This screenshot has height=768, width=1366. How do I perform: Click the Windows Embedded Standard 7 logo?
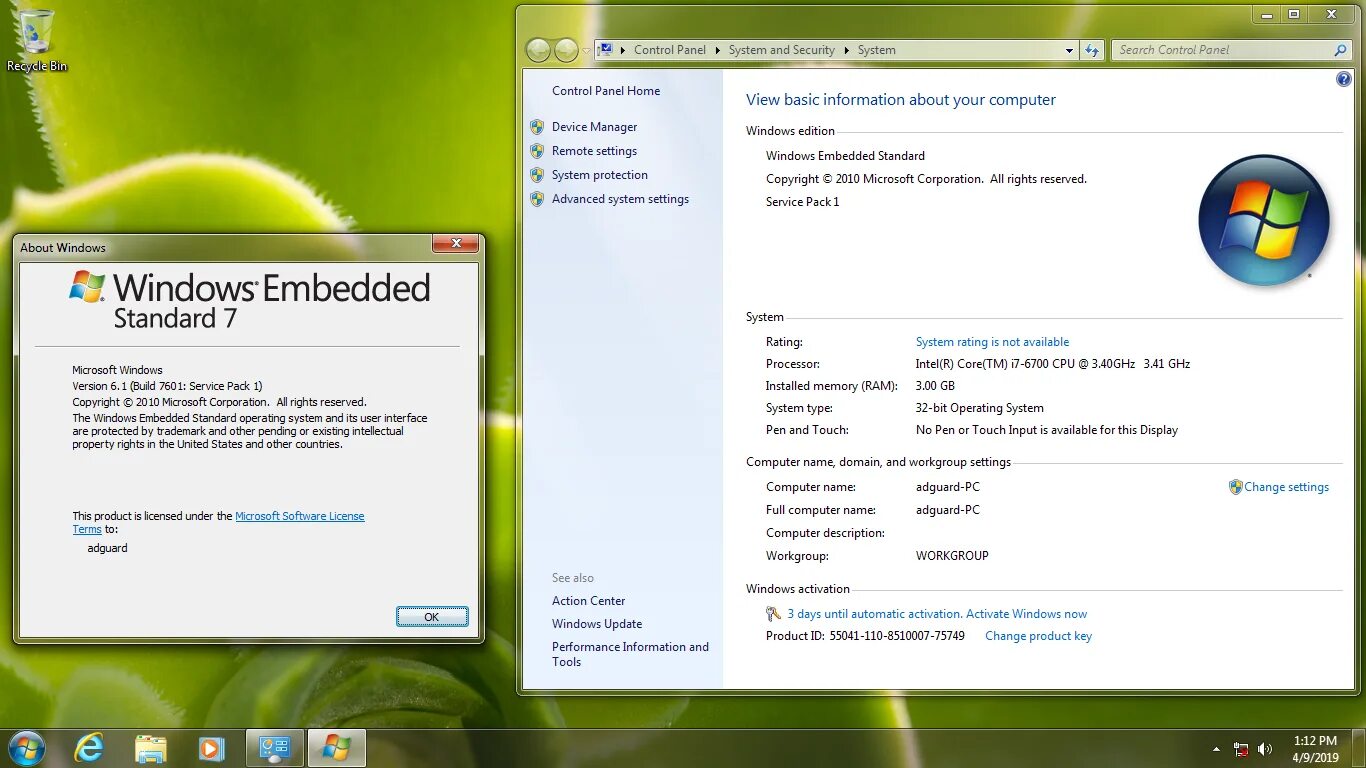[x=250, y=300]
